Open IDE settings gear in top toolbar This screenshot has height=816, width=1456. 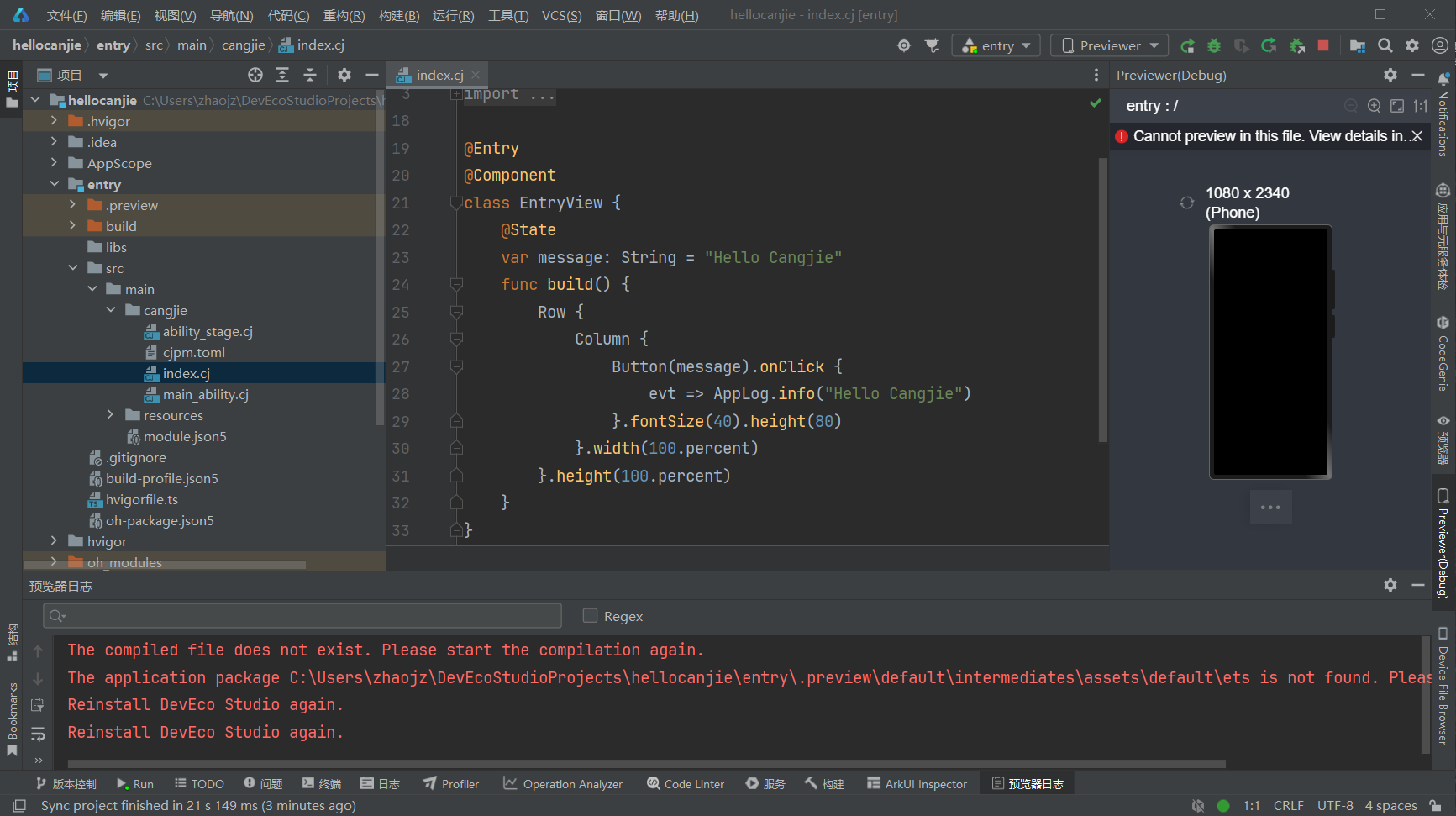point(1412,45)
